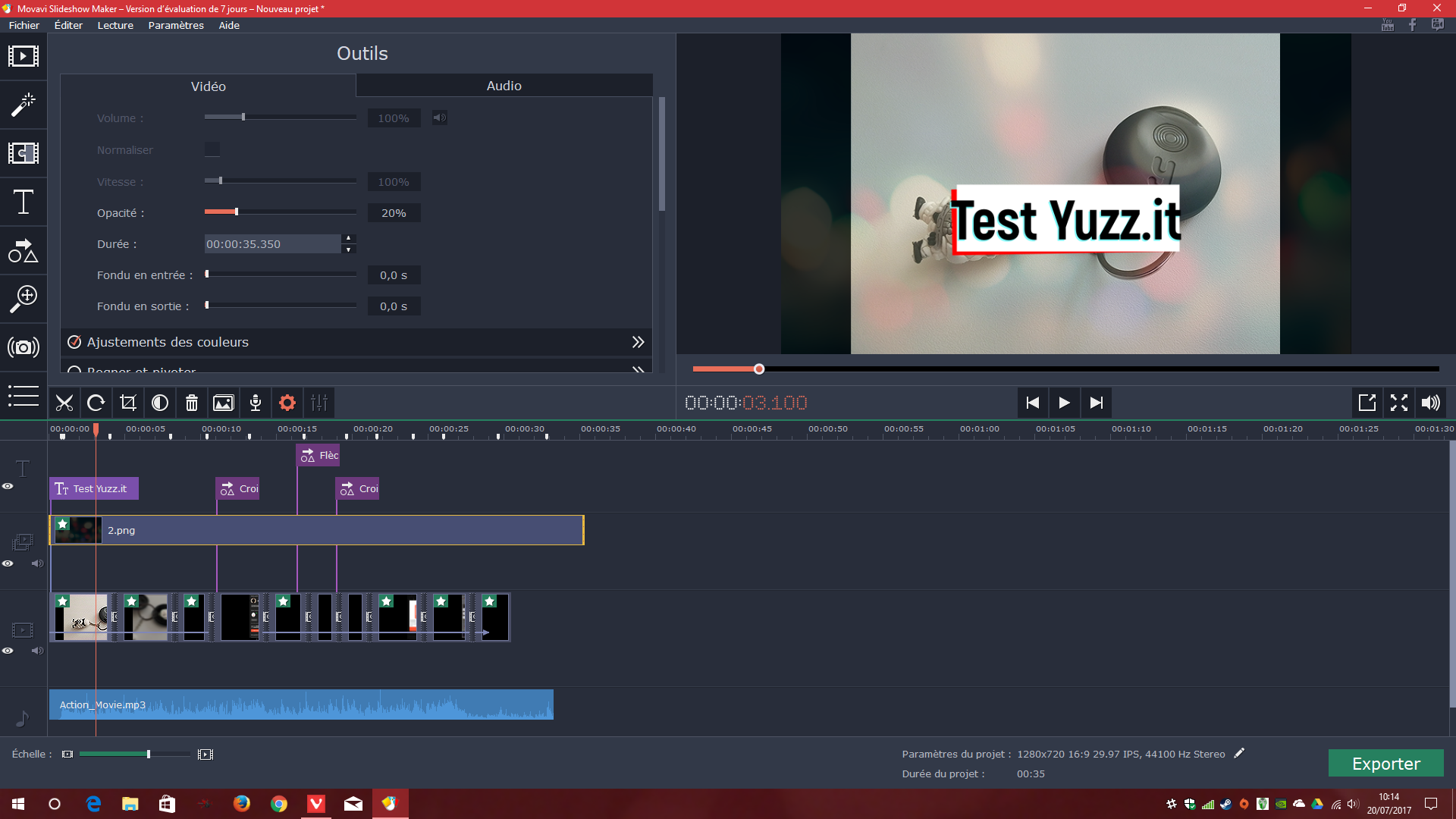Open the audio equalizer sliders icon
1456x819 pixels.
coord(319,403)
